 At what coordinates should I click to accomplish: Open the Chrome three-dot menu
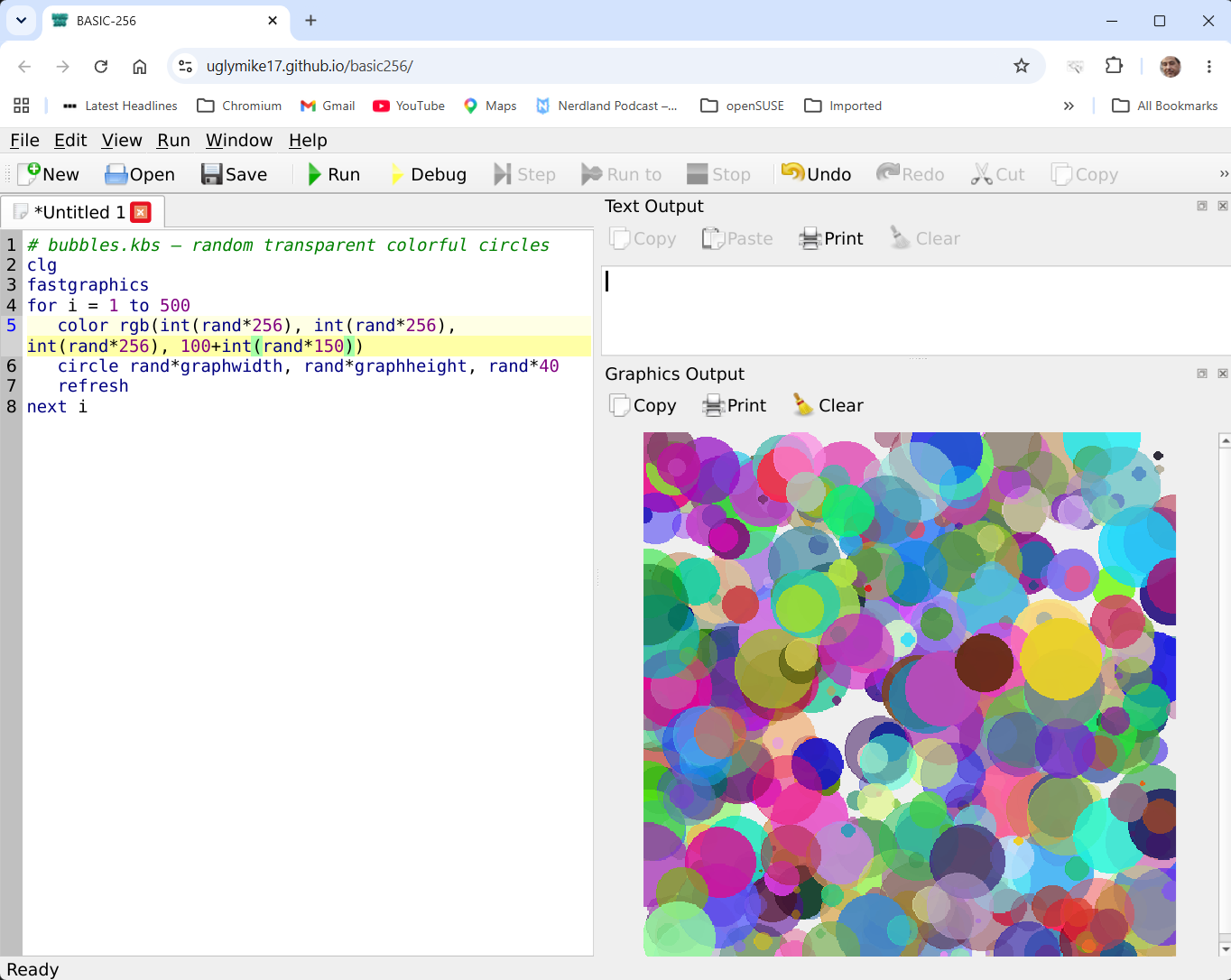[x=1208, y=66]
